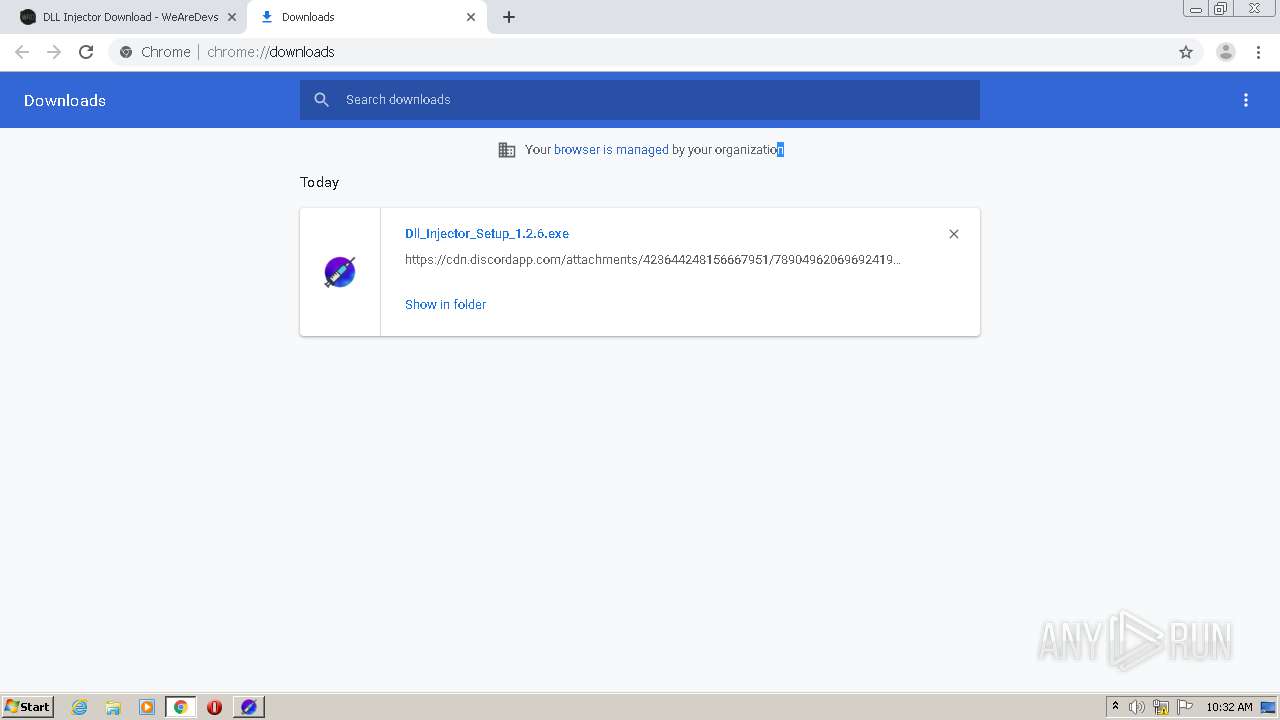The height and width of the screenshot is (720, 1280).
Task: Restore down the Chrome window
Action: 1221,9
